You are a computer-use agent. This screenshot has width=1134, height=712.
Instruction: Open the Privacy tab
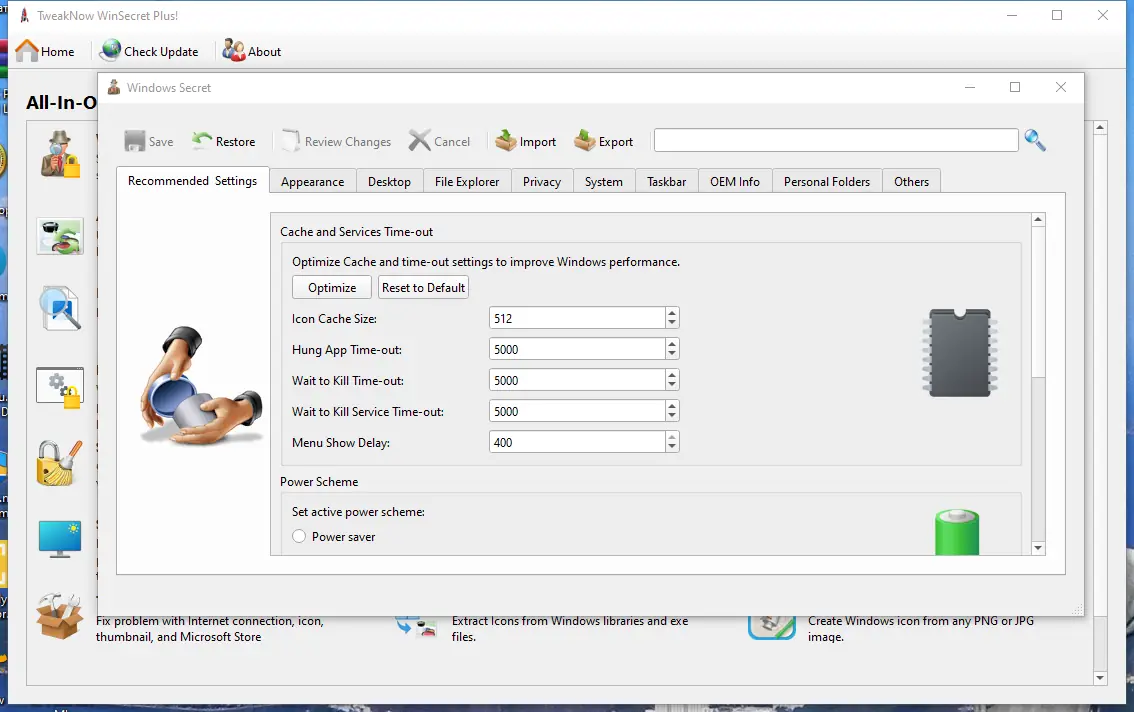point(542,182)
